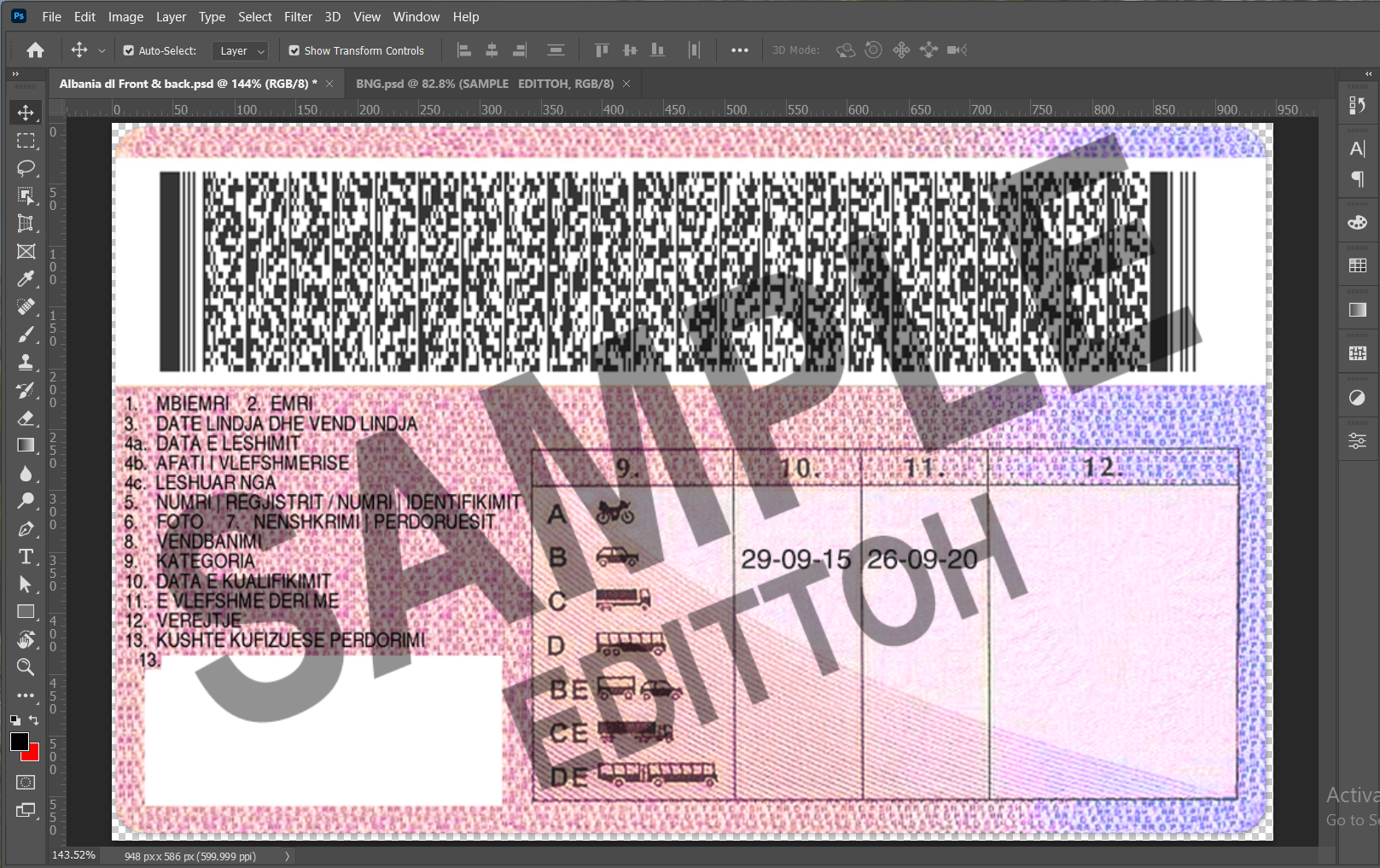Select the Move tool in the toolbox
The height and width of the screenshot is (868, 1380).
[26, 113]
